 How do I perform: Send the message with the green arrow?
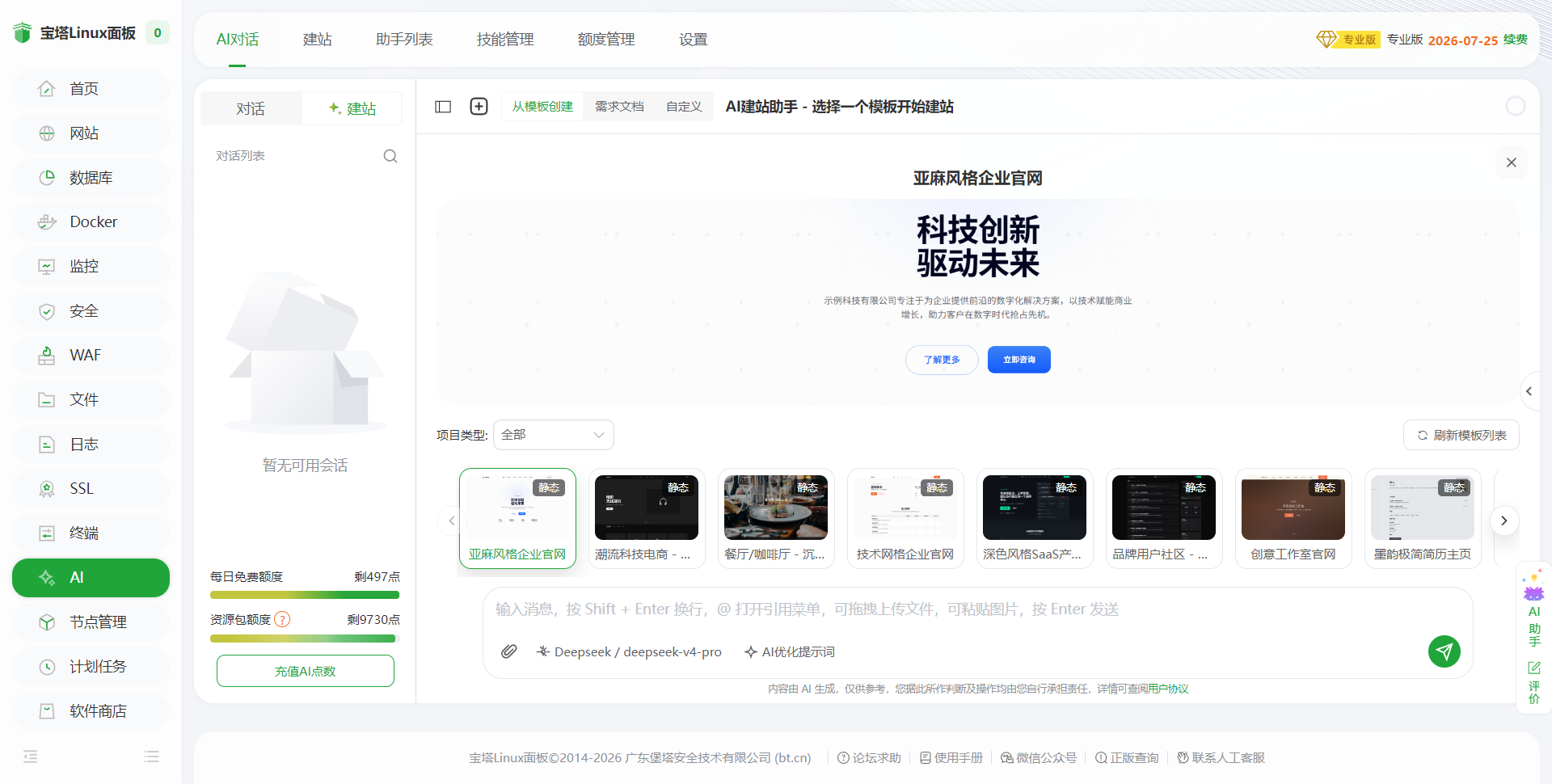tap(1444, 651)
